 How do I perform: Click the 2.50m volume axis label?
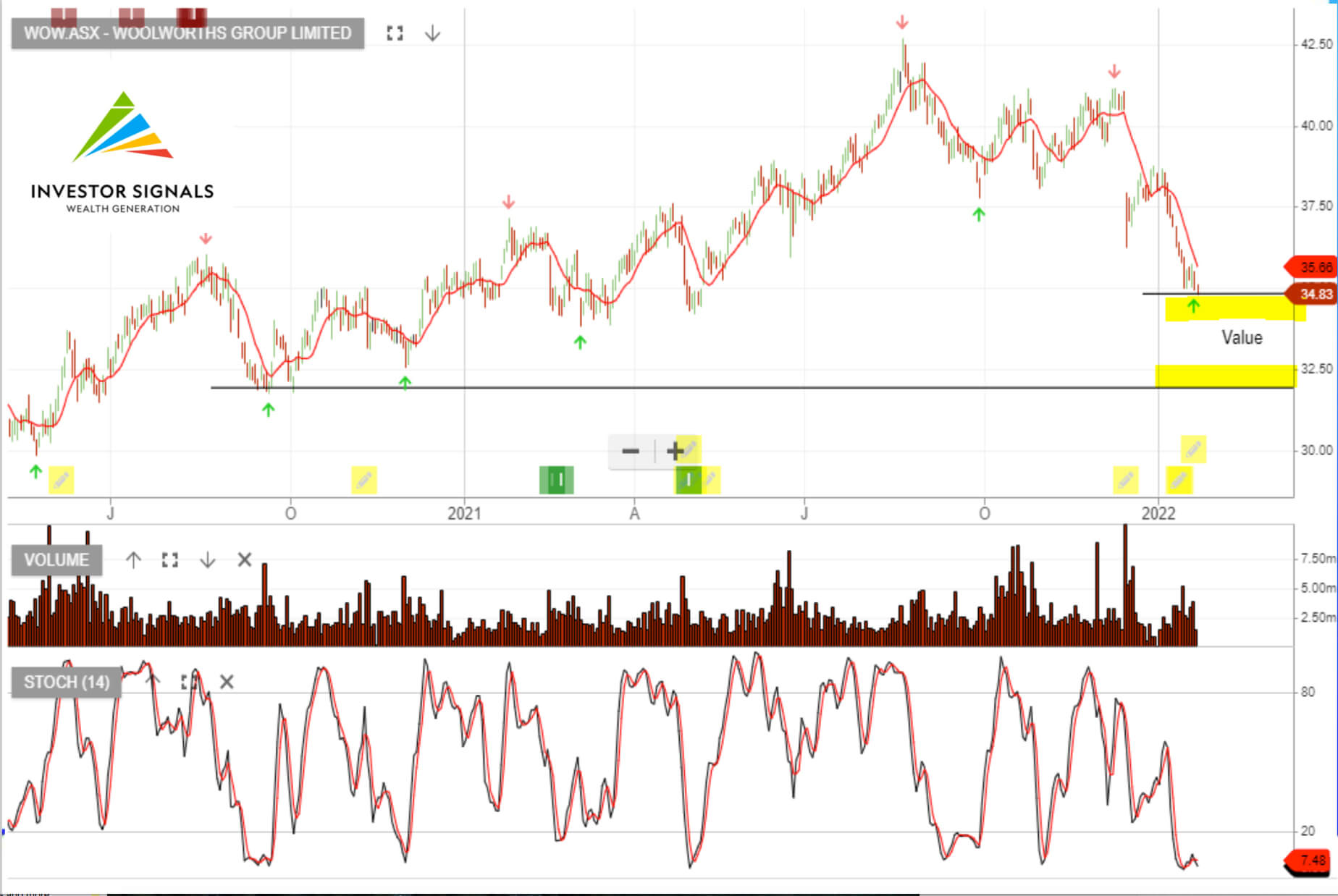[x=1318, y=617]
